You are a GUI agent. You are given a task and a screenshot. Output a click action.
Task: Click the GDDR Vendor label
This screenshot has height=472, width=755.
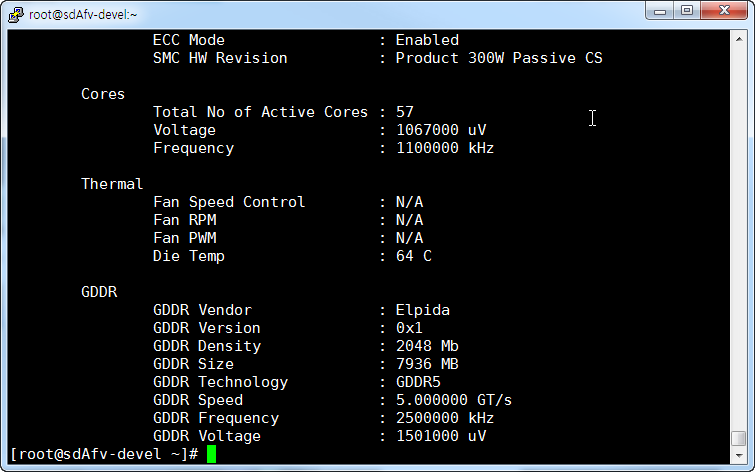pos(202,310)
